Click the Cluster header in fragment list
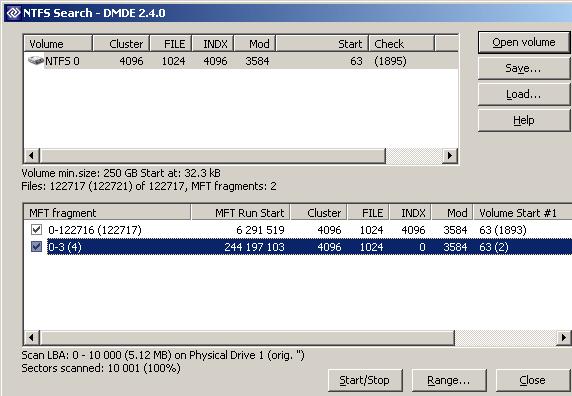572x396 pixels. tap(319, 213)
